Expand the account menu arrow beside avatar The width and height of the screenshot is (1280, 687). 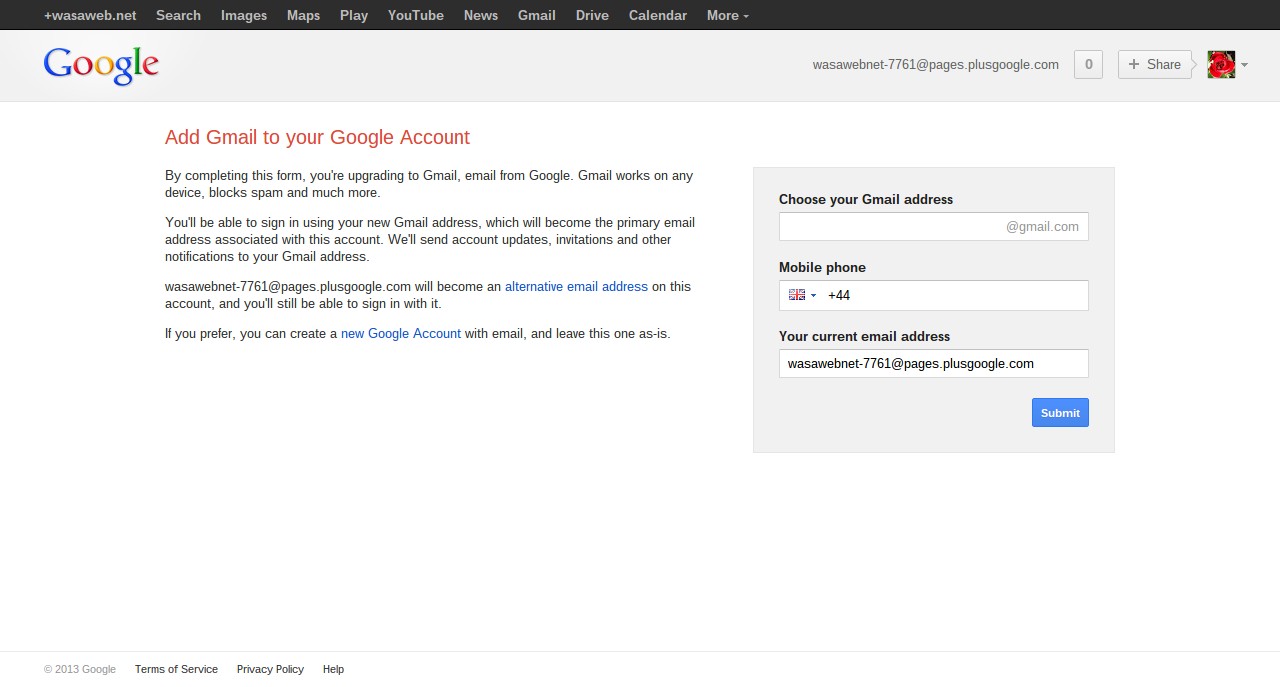point(1244,65)
